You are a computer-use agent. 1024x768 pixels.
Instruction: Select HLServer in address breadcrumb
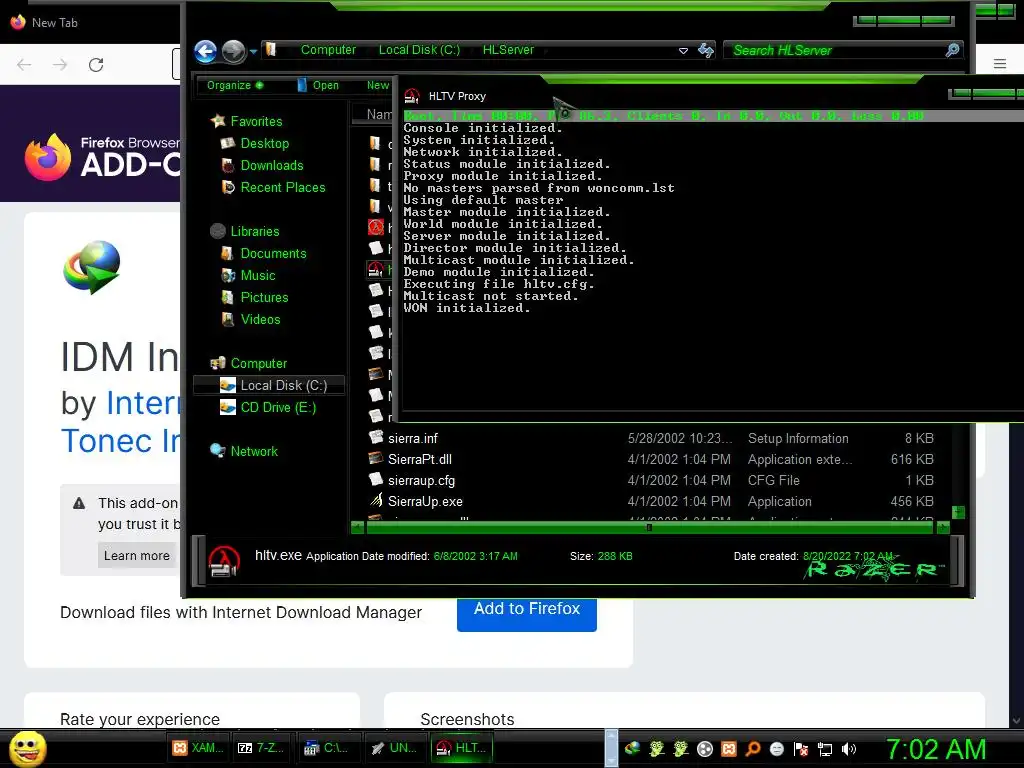click(508, 50)
